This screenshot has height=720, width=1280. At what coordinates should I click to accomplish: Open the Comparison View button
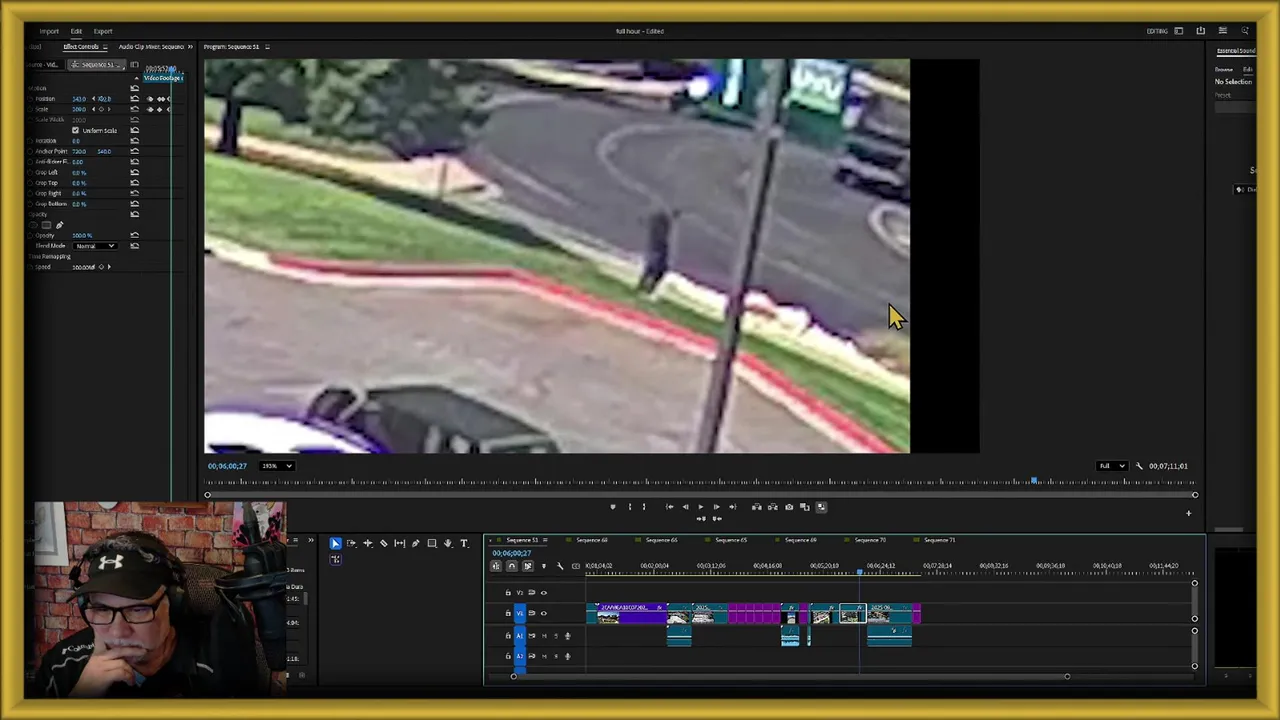tap(805, 507)
